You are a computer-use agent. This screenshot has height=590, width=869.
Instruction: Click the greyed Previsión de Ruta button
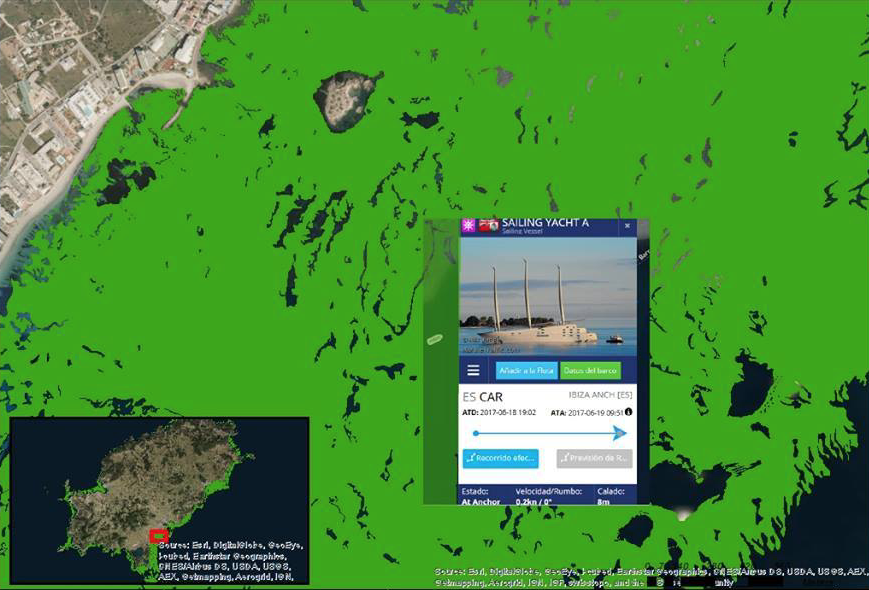click(594, 459)
